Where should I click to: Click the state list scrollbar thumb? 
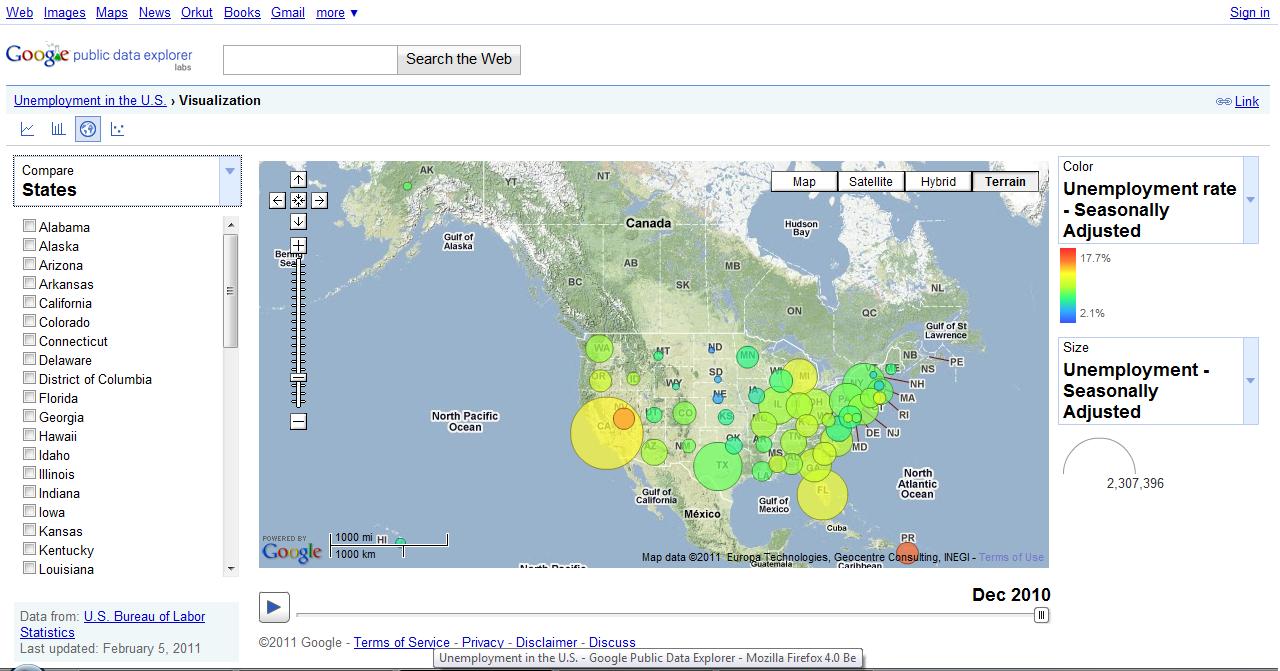[231, 291]
